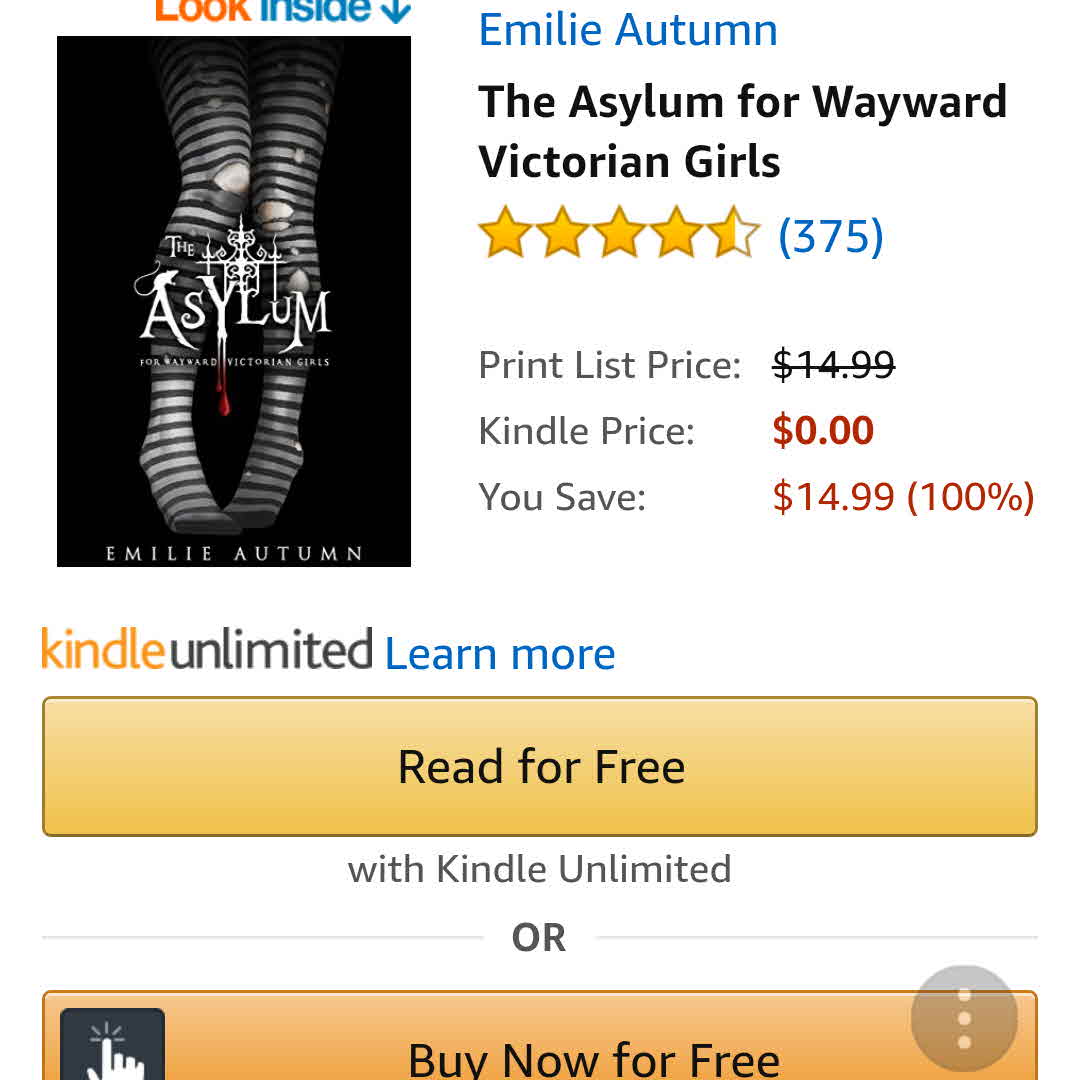Image resolution: width=1080 pixels, height=1080 pixels.
Task: Follow the Learn more link for Kindle Unlimited
Action: pyautogui.click(x=500, y=654)
